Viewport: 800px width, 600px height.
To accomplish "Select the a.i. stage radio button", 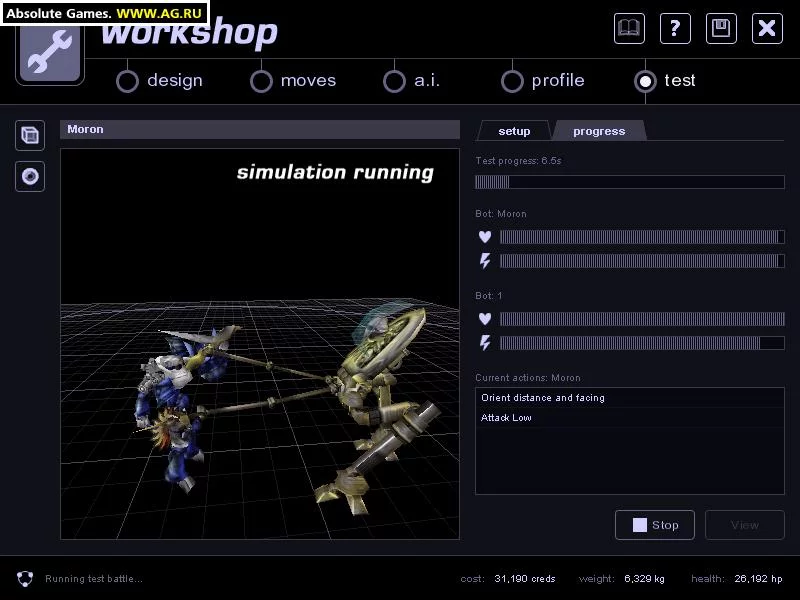I will 394,81.
